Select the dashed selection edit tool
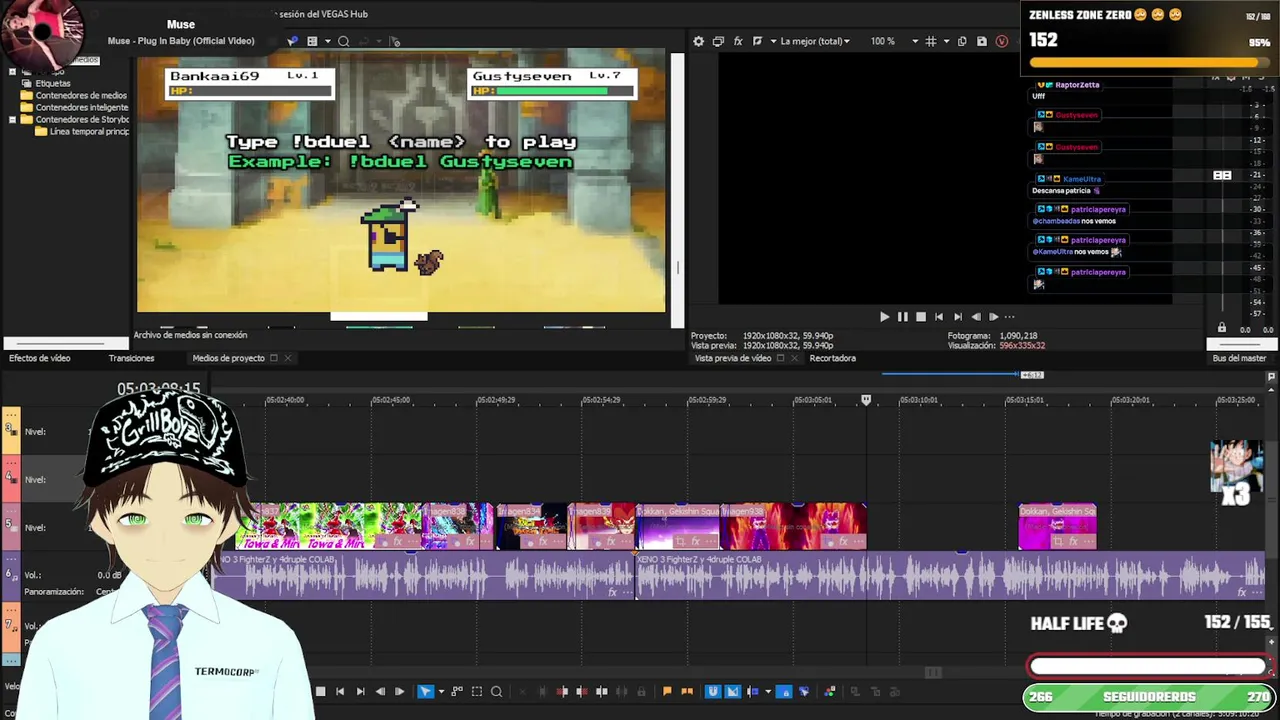The height and width of the screenshot is (720, 1280). tap(477, 691)
